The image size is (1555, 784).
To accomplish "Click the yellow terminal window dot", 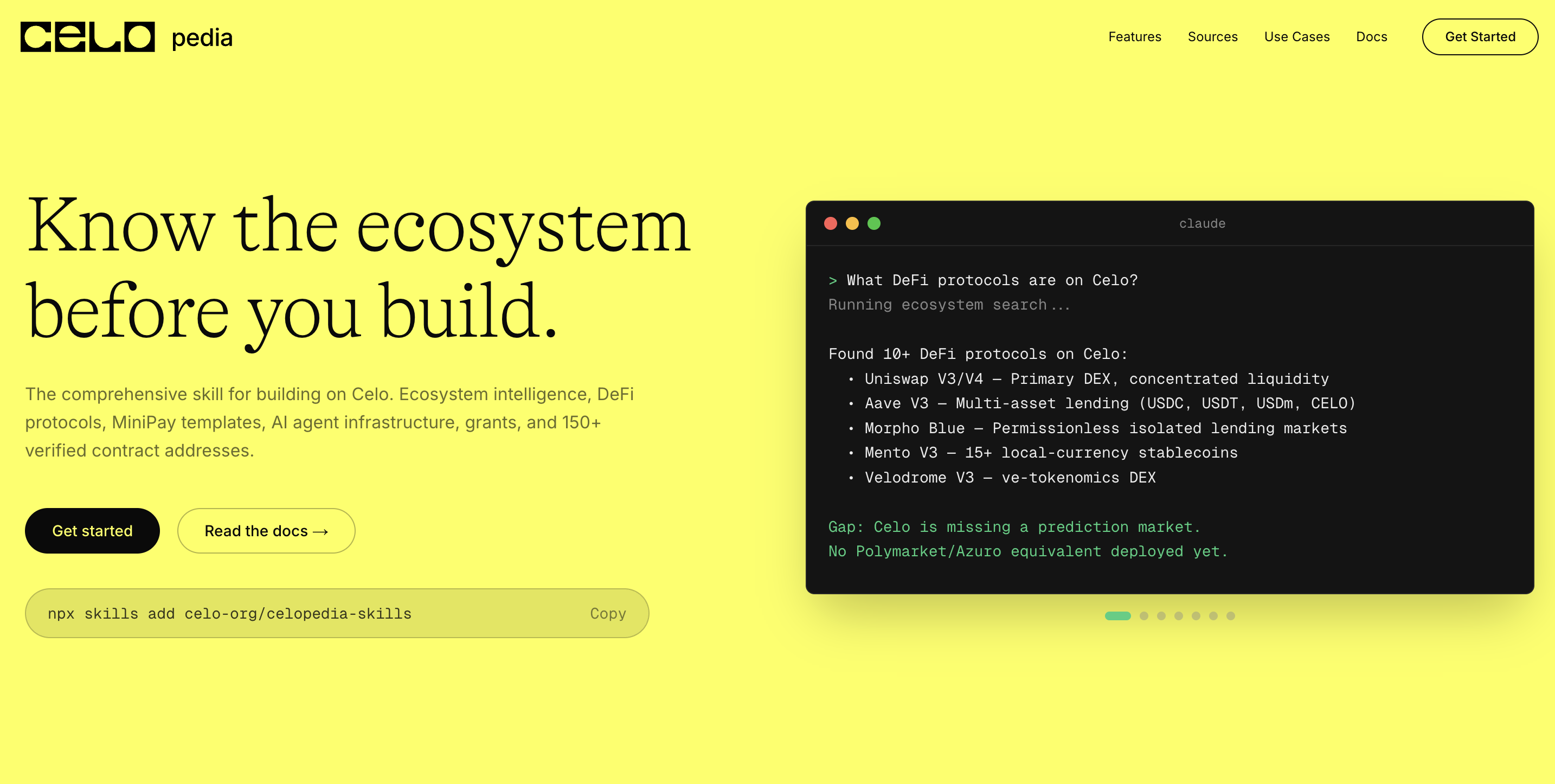I will click(x=852, y=223).
